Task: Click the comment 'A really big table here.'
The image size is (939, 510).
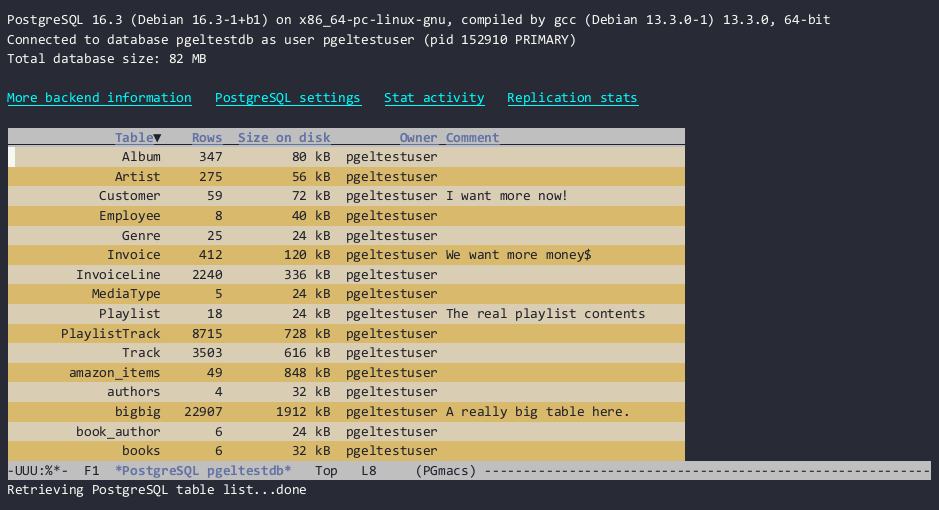Action: pyautogui.click(x=538, y=412)
